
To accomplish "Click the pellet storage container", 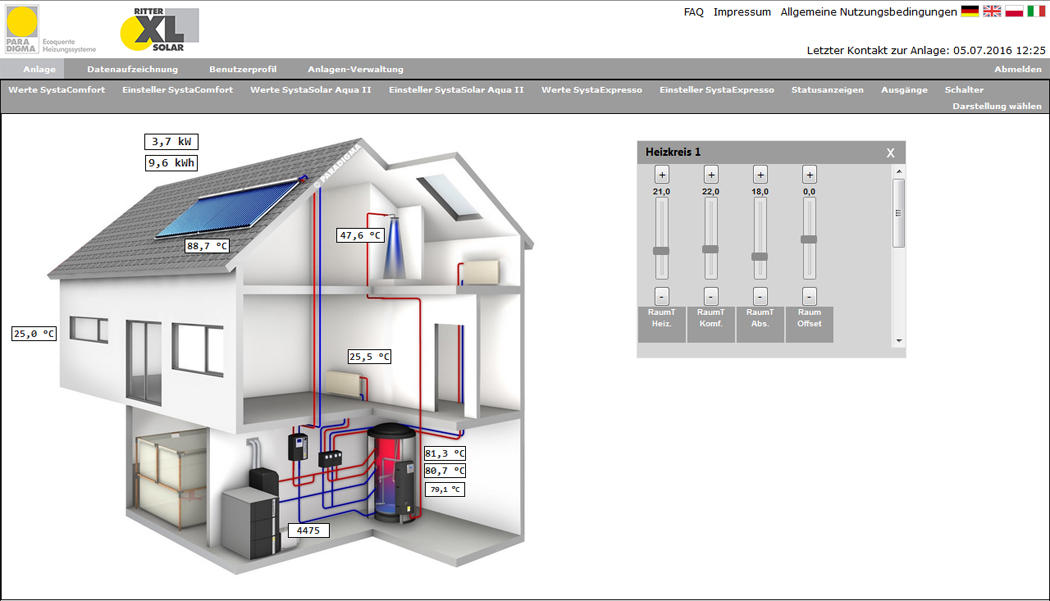I will (171, 478).
